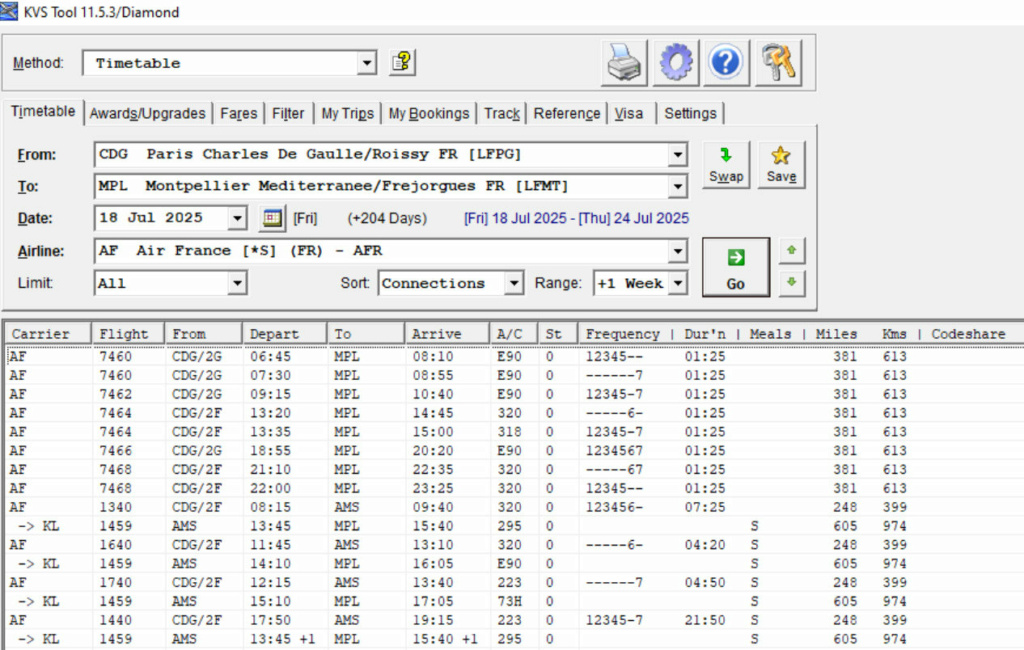Click the From column header in results
Image resolution: width=1024 pixels, height=650 pixels.
pyautogui.click(x=204, y=334)
